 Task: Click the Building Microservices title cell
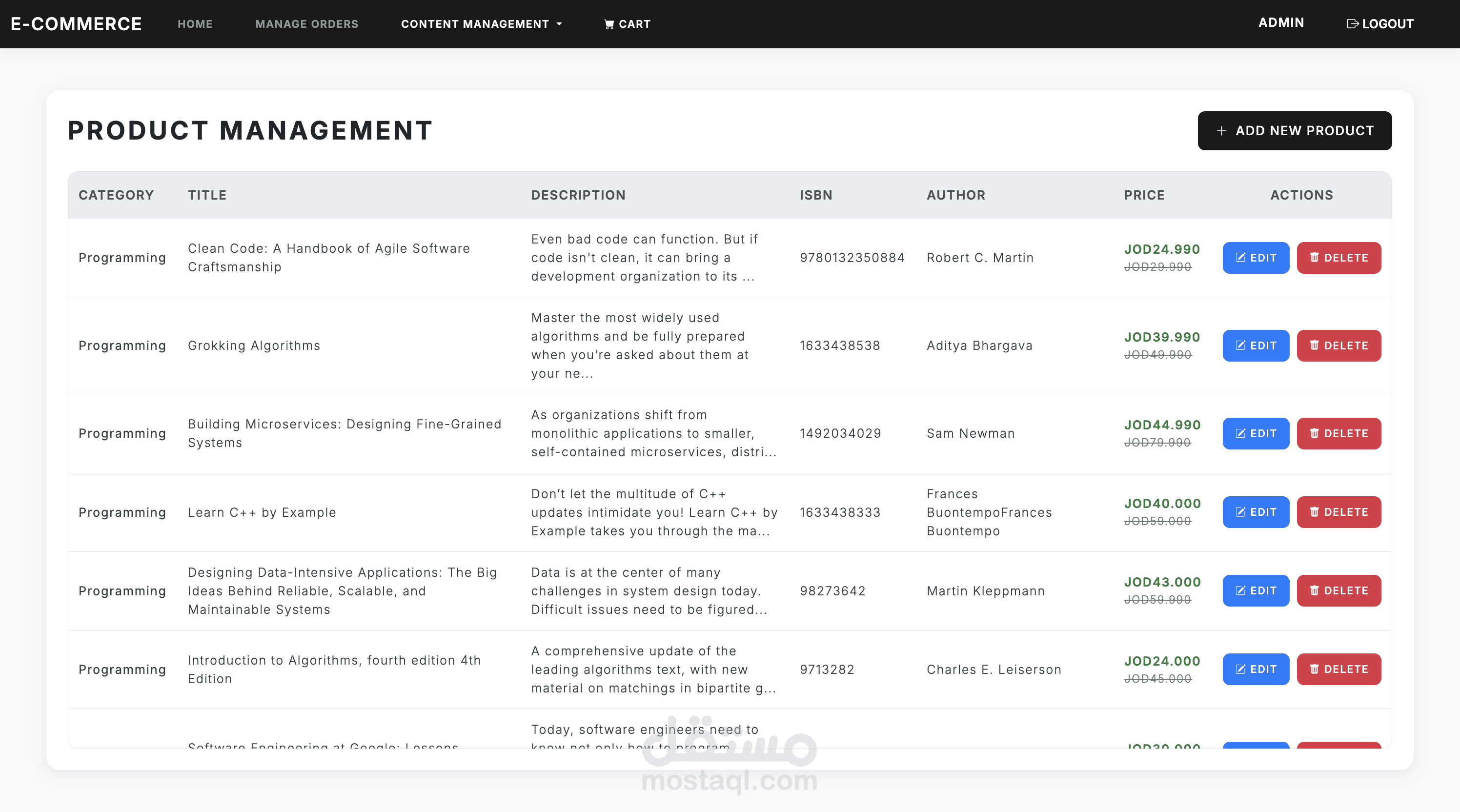345,433
